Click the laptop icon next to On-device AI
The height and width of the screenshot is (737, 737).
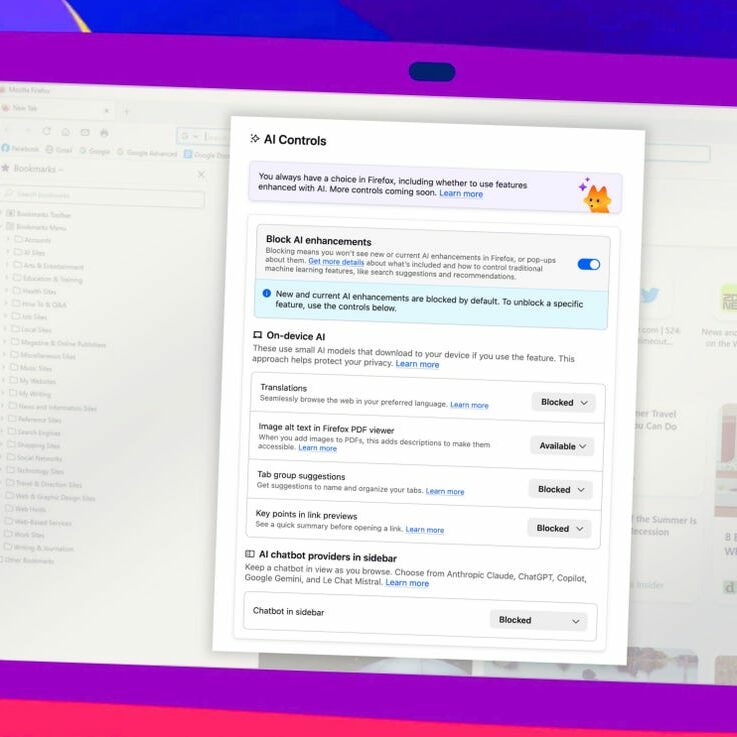(257, 335)
